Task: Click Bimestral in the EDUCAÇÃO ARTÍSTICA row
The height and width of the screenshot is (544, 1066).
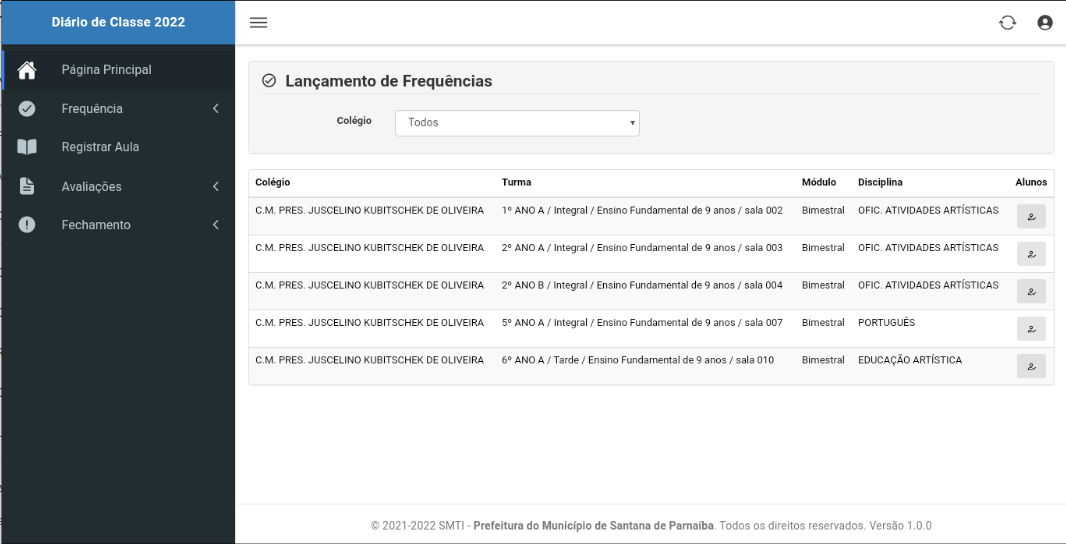Action: coord(823,360)
